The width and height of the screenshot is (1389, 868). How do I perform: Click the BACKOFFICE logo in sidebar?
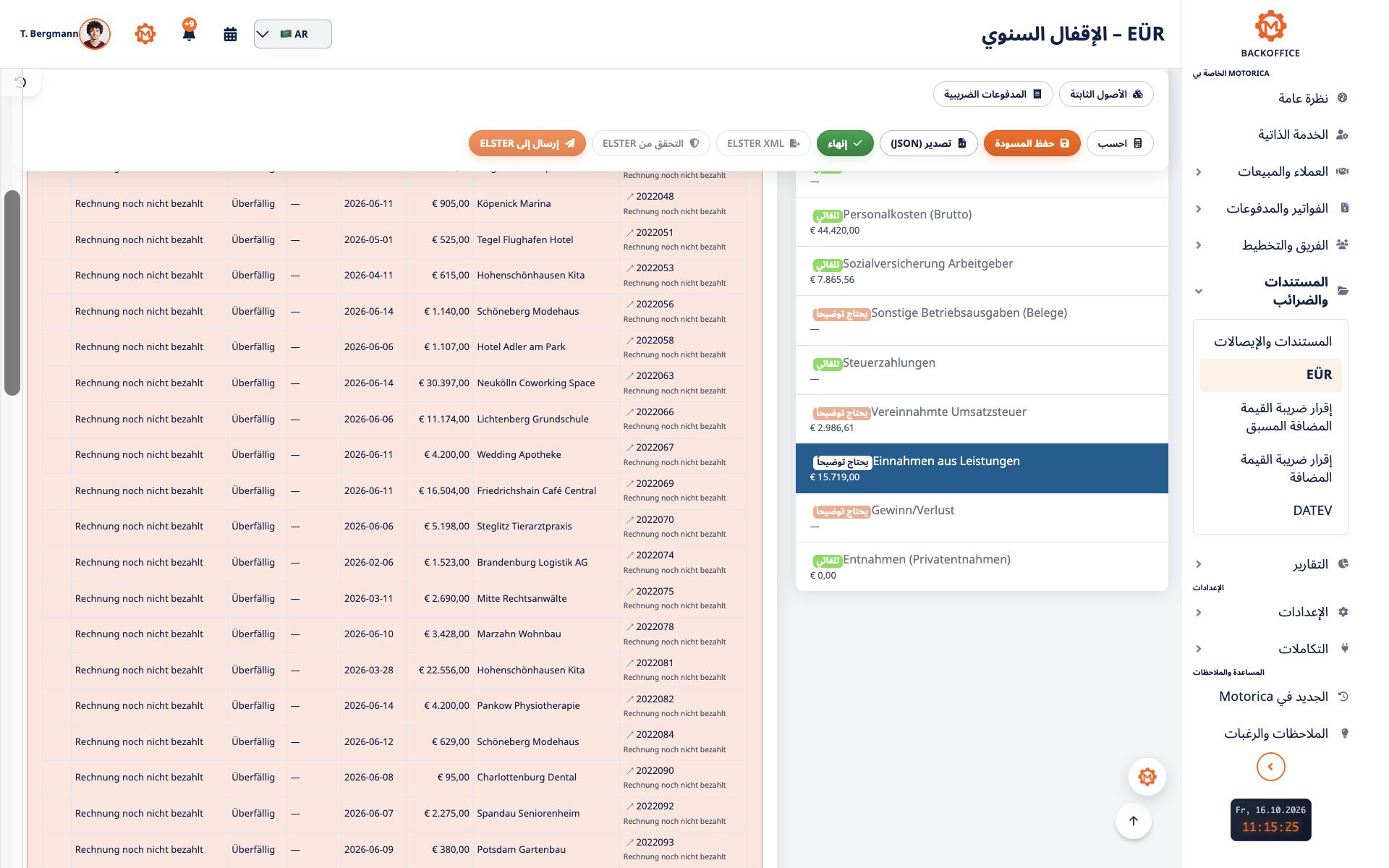(x=1270, y=35)
